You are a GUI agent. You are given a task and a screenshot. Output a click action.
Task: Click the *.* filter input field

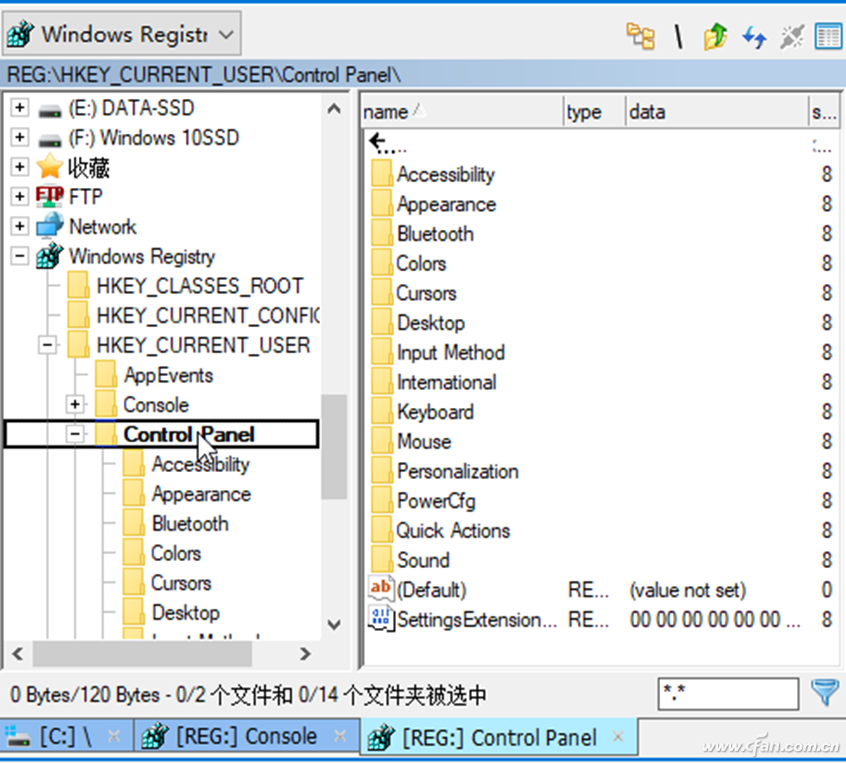[728, 693]
